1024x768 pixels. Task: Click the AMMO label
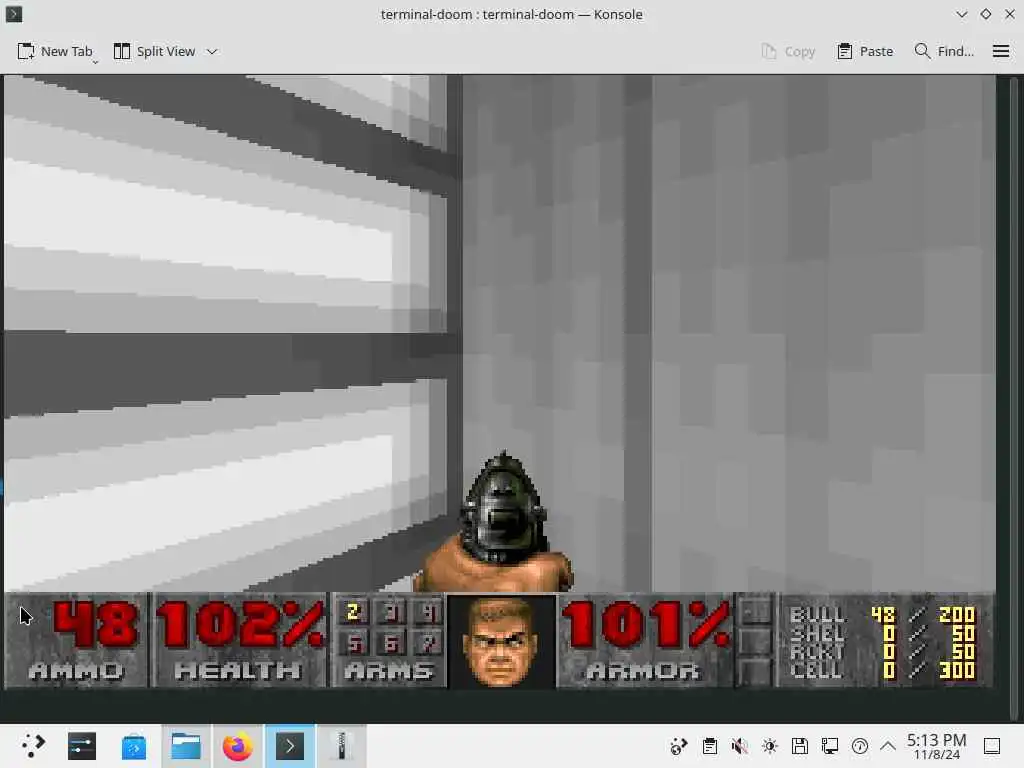[x=76, y=671]
